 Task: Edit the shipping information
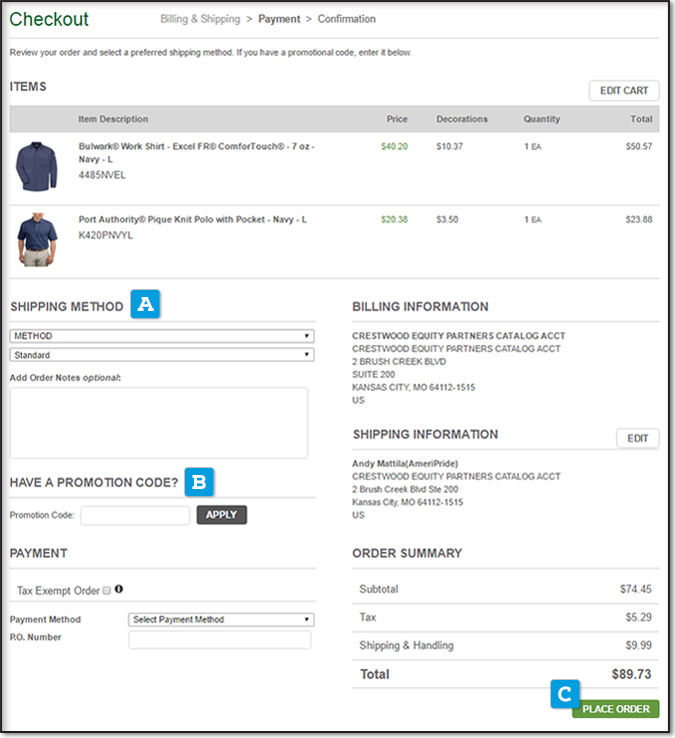(637, 438)
